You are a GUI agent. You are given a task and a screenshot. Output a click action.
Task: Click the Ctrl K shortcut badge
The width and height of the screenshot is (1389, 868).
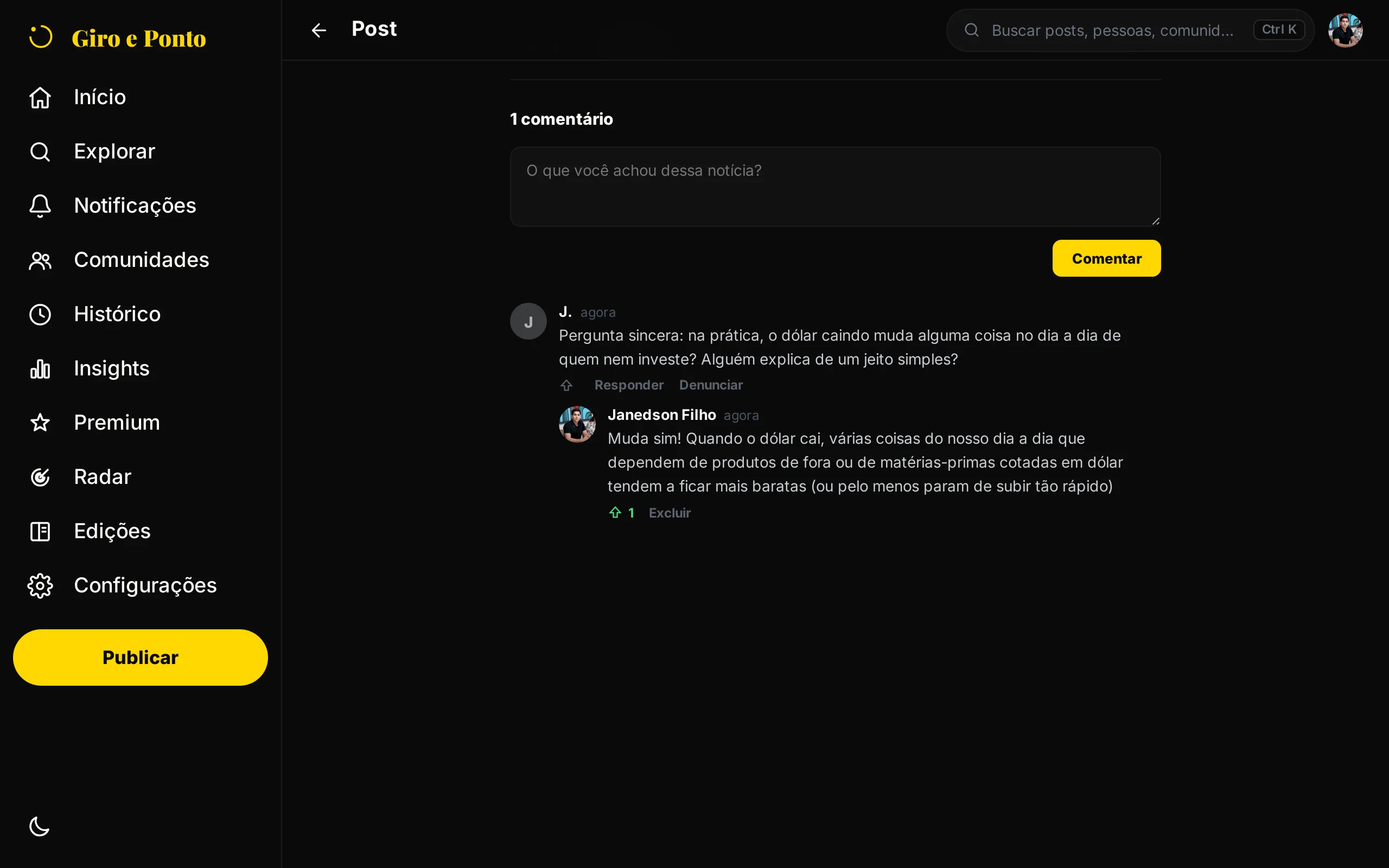pyautogui.click(x=1279, y=30)
